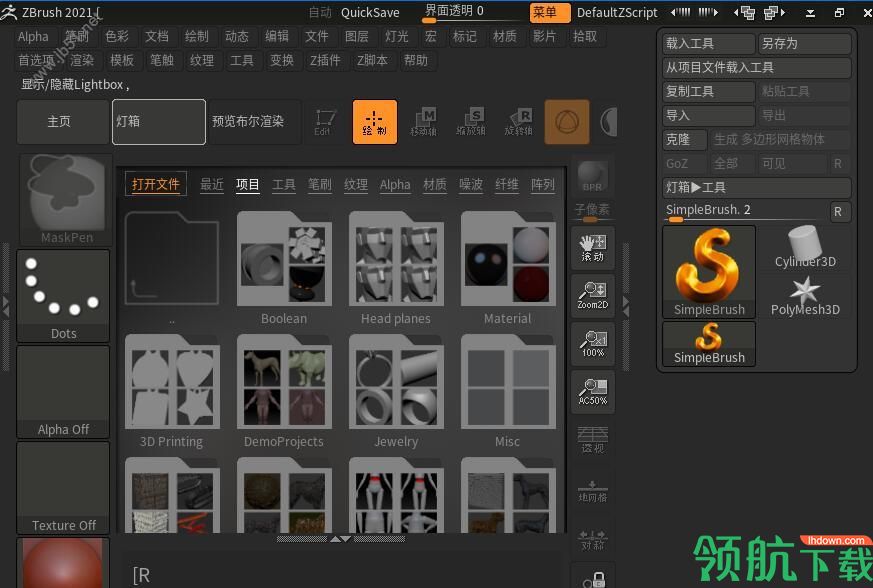Click the Clone tool button

pyautogui.click(x=685, y=140)
